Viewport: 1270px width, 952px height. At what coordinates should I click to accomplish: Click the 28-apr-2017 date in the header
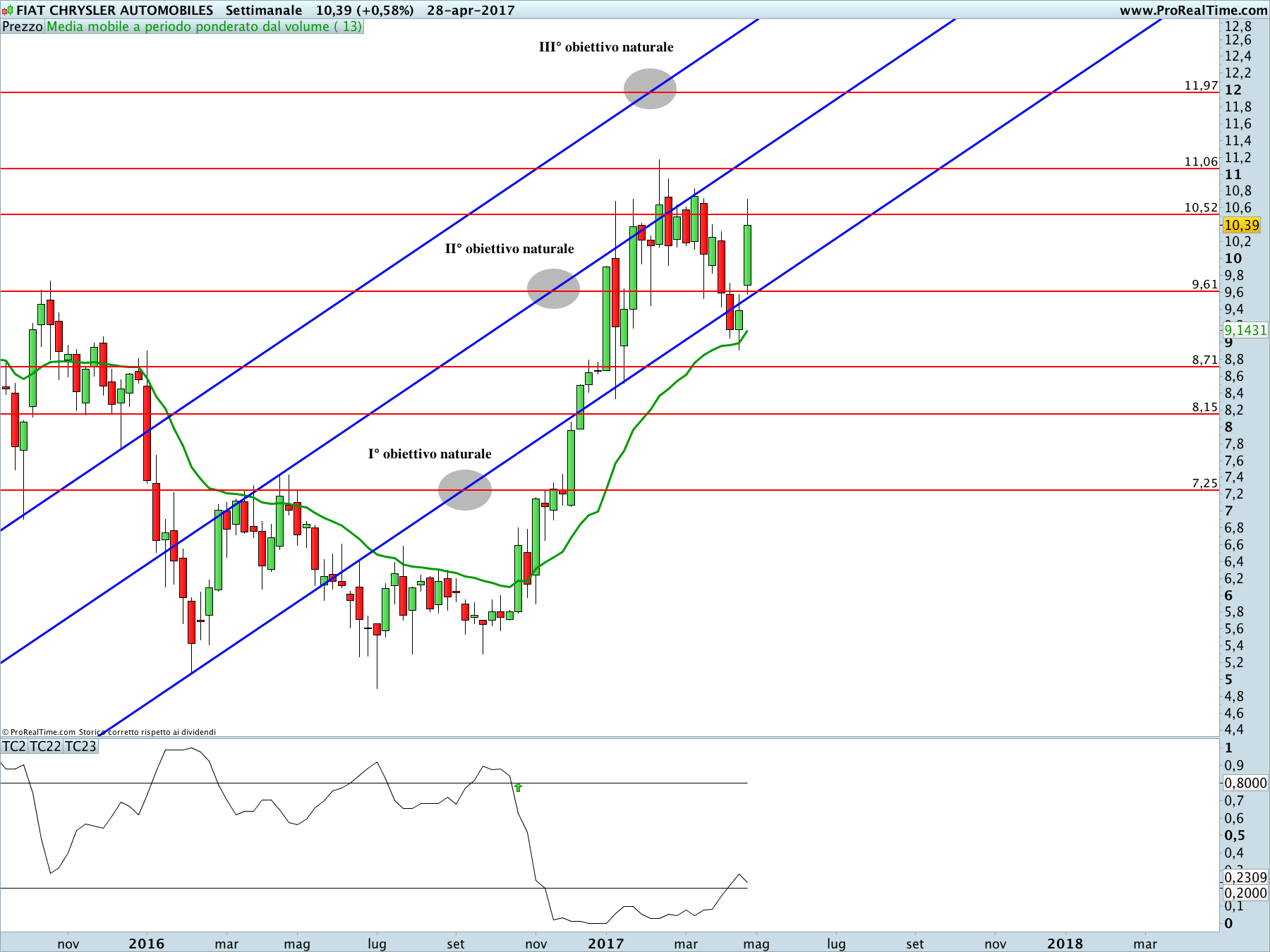[471, 11]
